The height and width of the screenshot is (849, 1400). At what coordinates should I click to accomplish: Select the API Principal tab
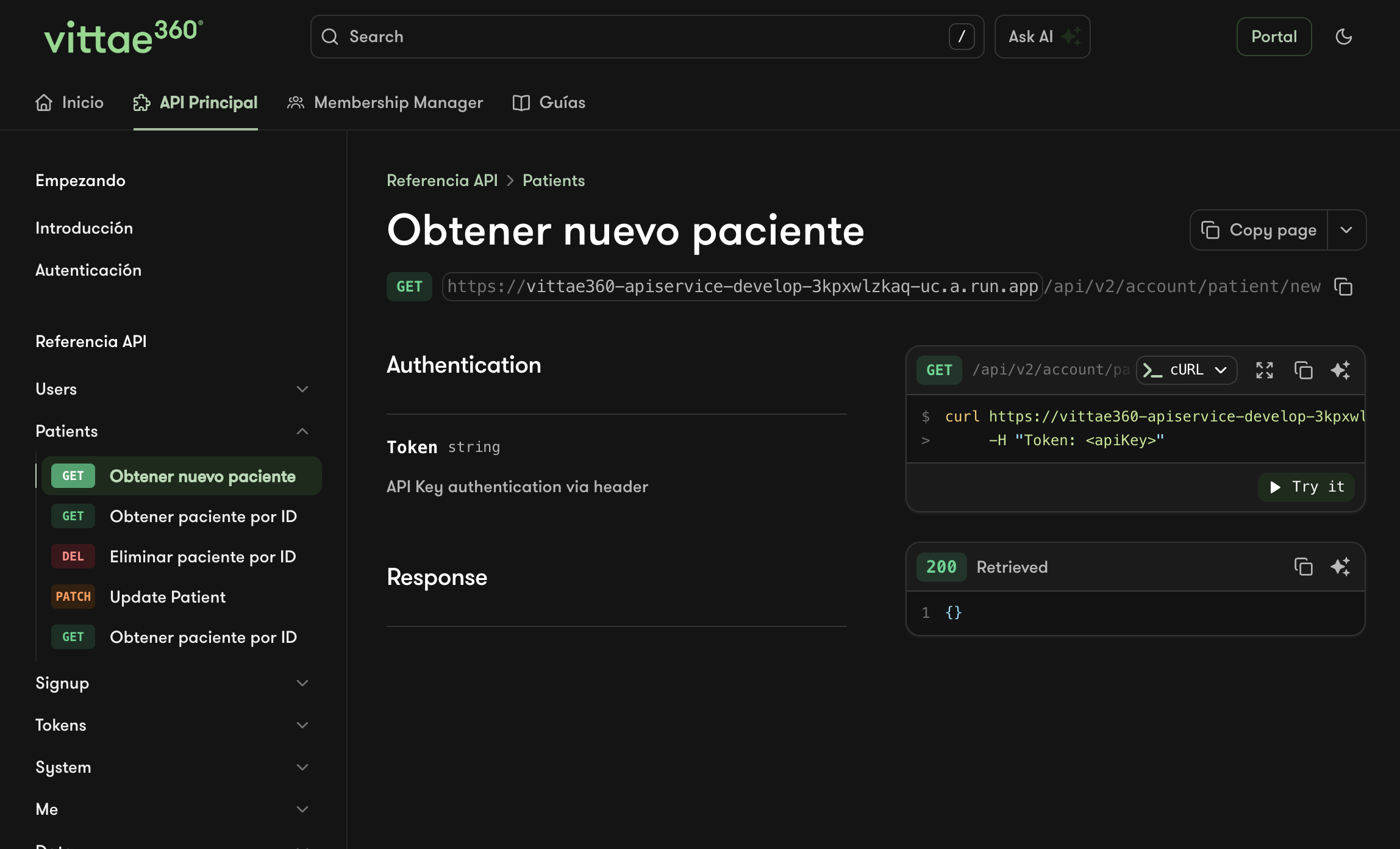coord(196,102)
